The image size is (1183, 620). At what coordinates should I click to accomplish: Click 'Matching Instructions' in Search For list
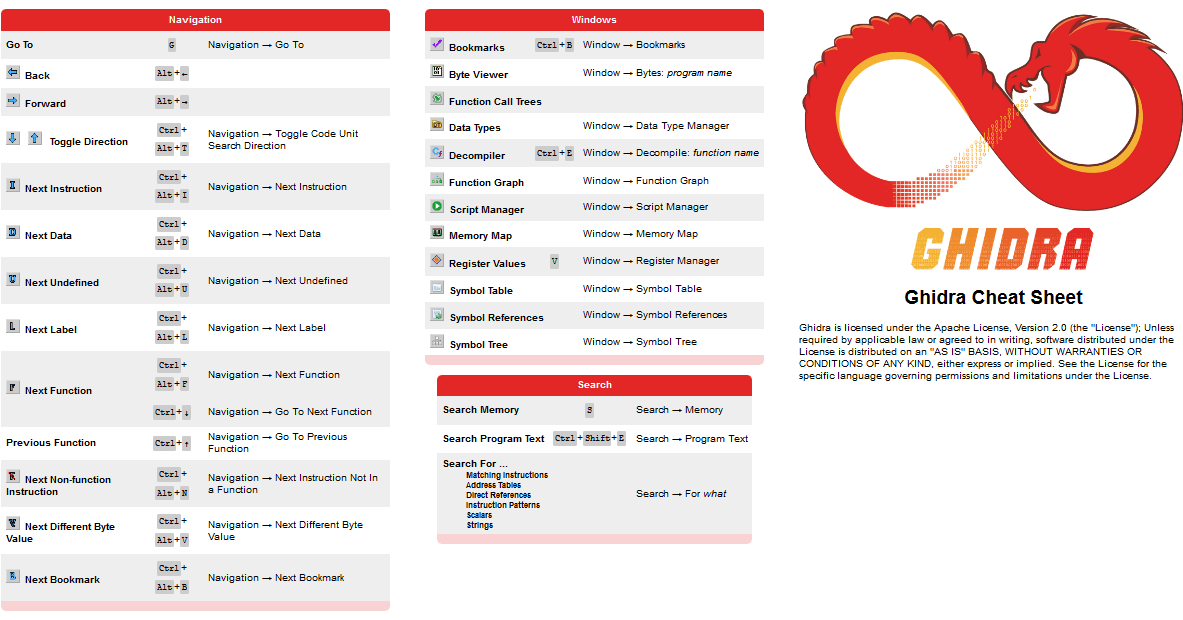point(507,475)
